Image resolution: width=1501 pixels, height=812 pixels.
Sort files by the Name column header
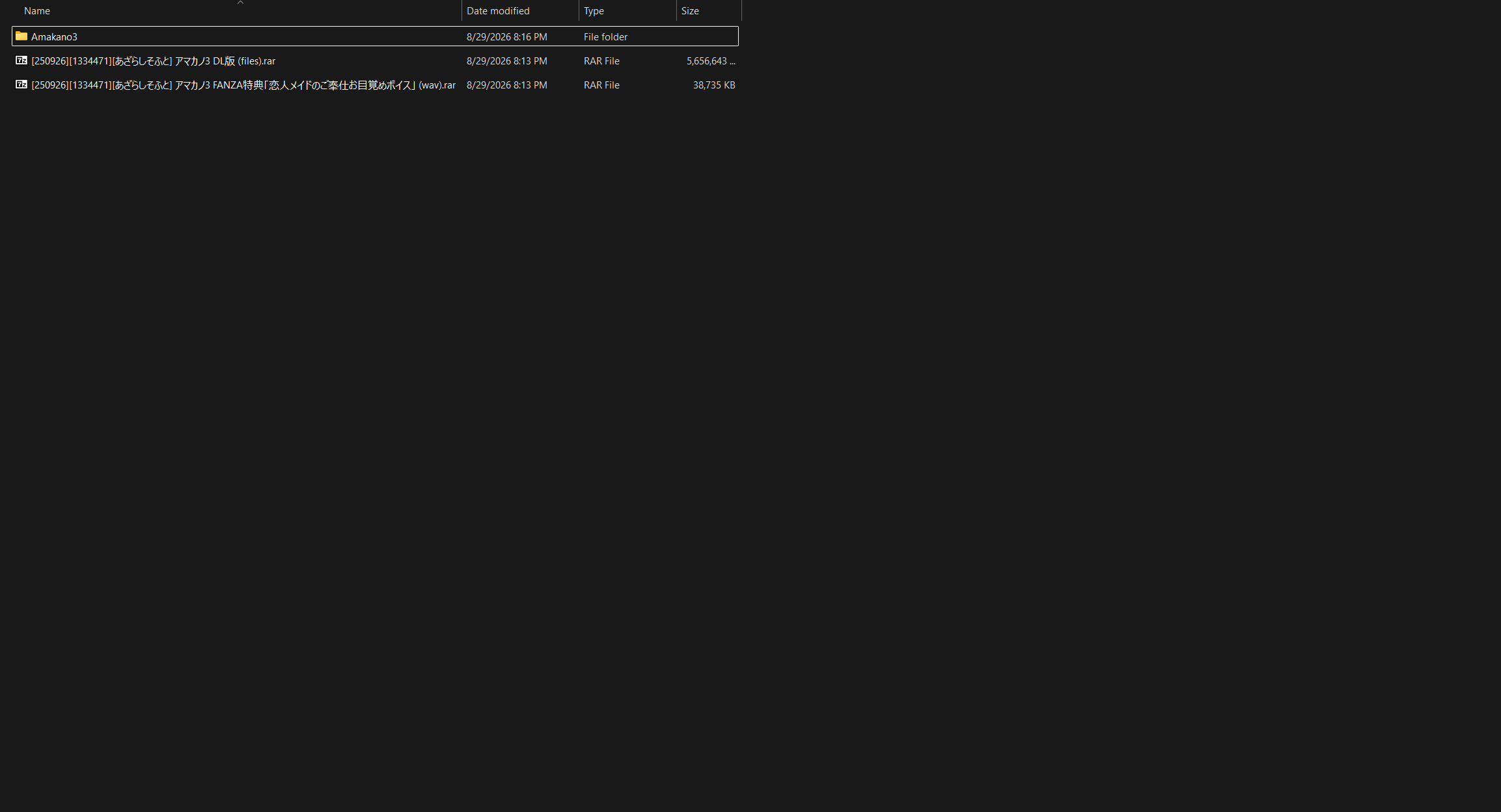click(x=37, y=11)
